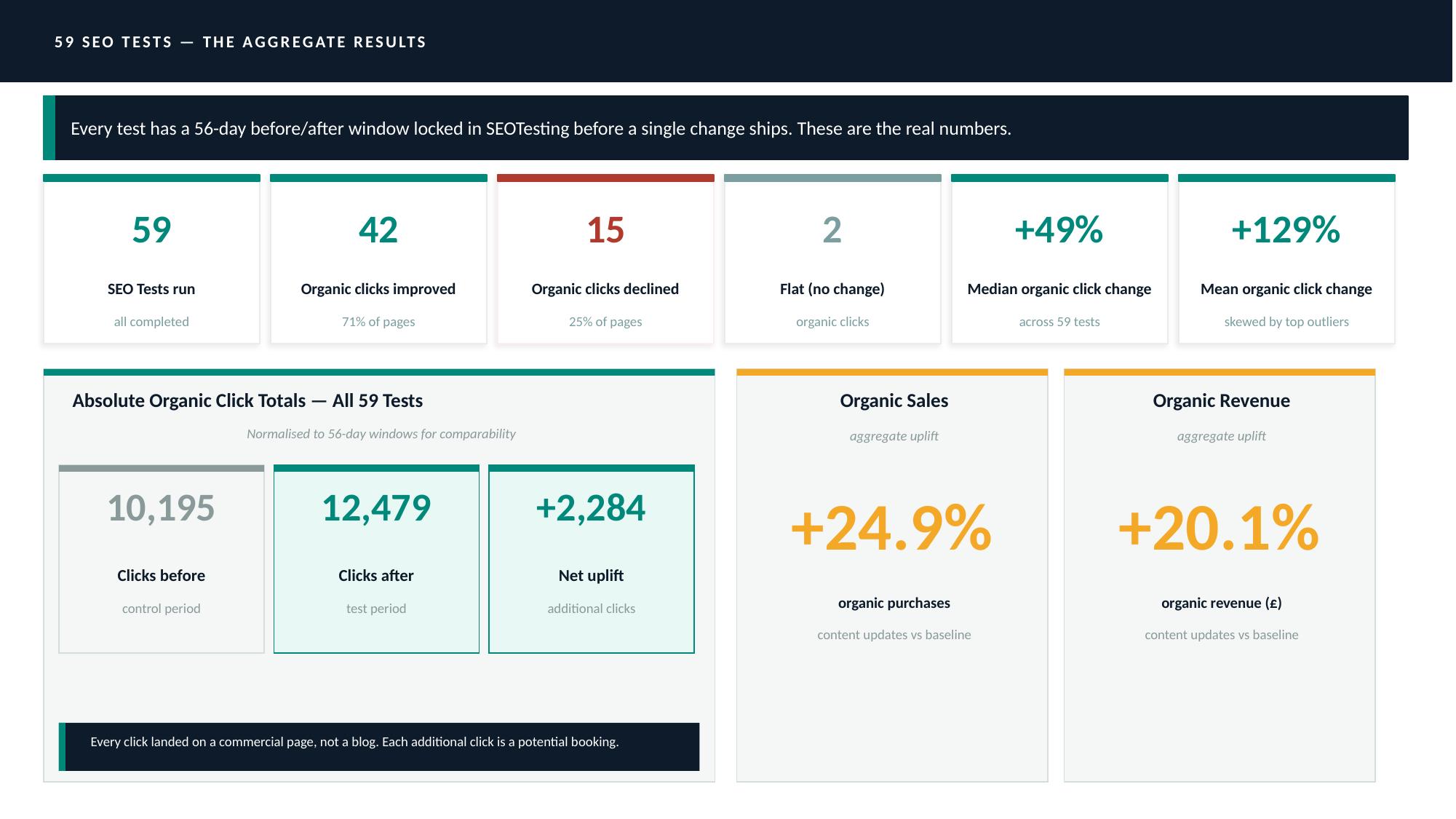
Task: Click the '12,479' clicks after figure
Action: pos(376,508)
